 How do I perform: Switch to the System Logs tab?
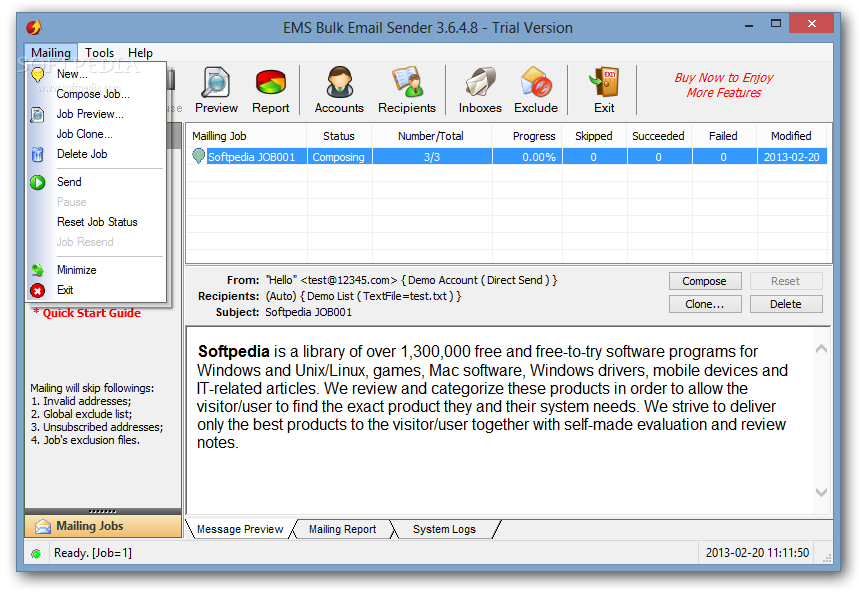pos(444,529)
